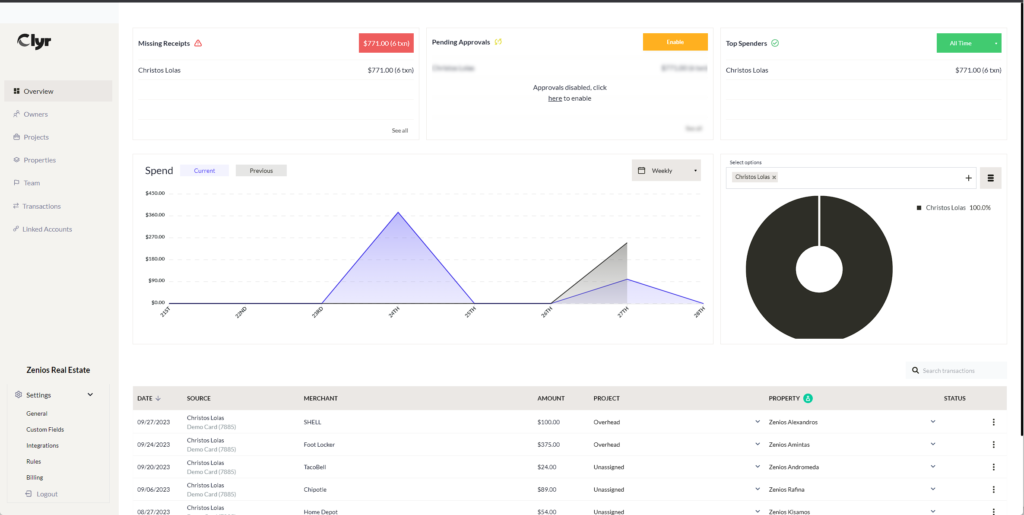Open Project dropdown for SHELL row
The height and width of the screenshot is (515, 1024).
758,422
